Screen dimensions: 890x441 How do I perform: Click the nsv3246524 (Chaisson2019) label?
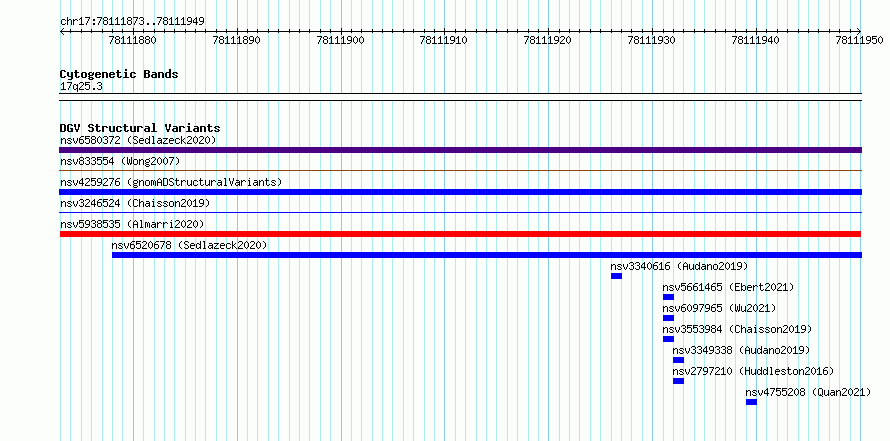coord(135,203)
